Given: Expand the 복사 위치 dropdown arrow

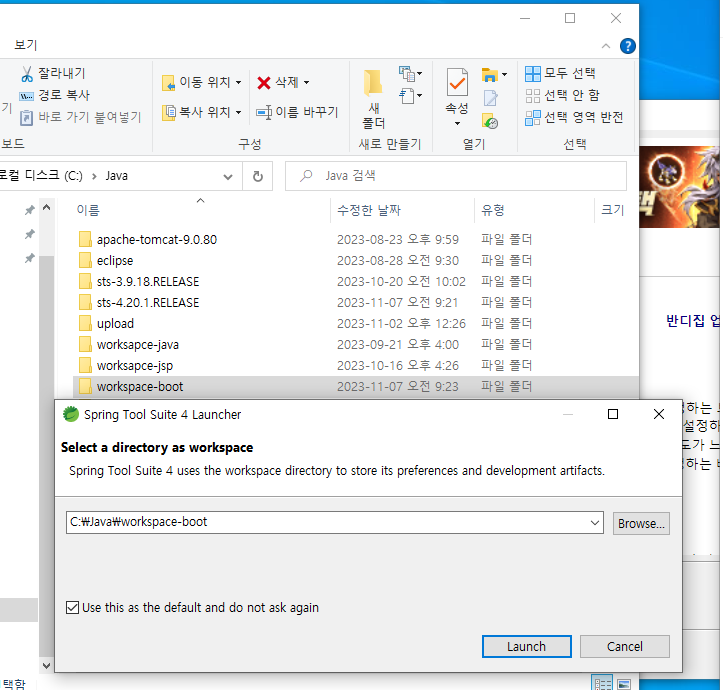Looking at the screenshot, I should coord(238,113).
